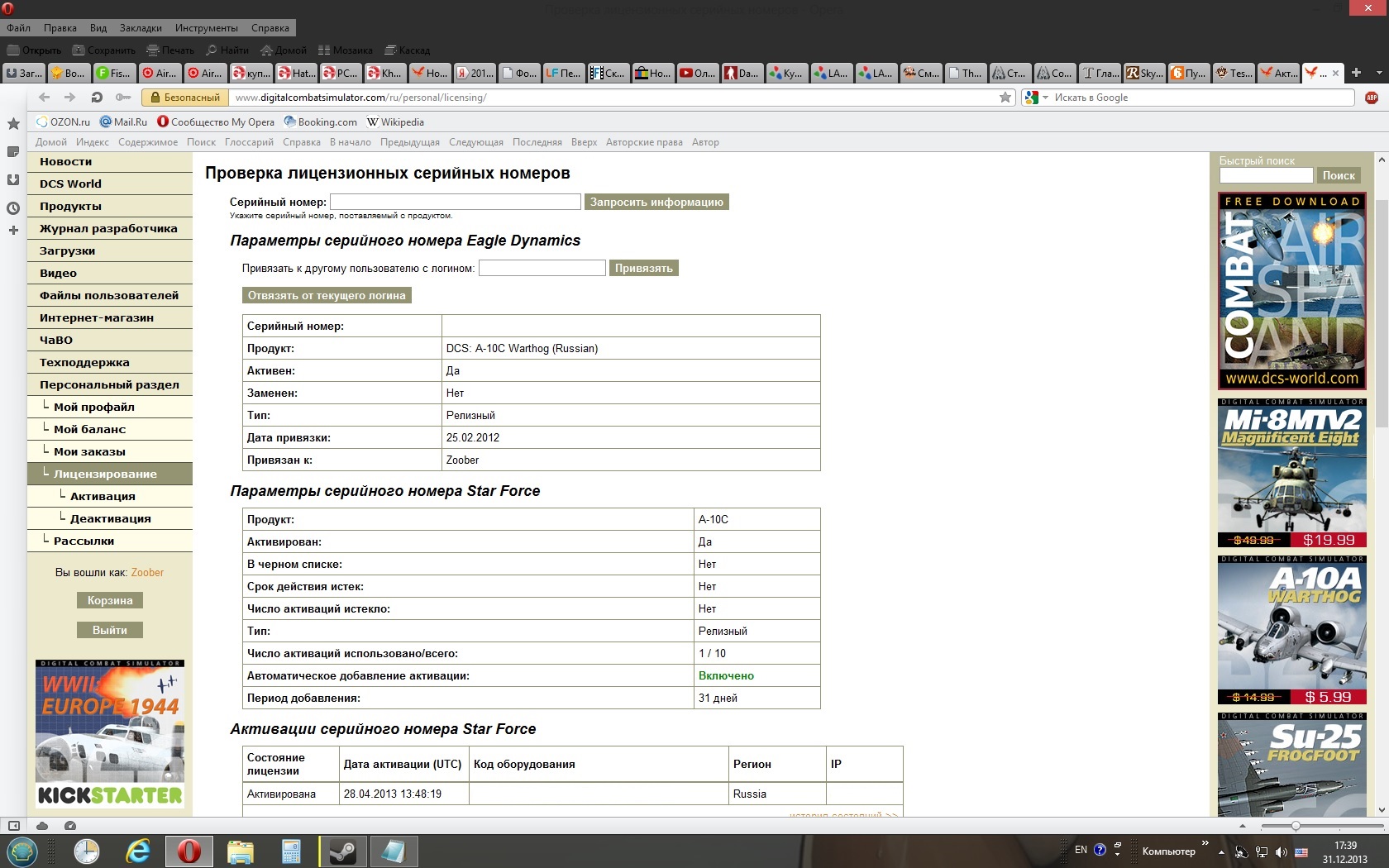
Task: Open the Wikipedia bookmark
Action: pos(395,122)
